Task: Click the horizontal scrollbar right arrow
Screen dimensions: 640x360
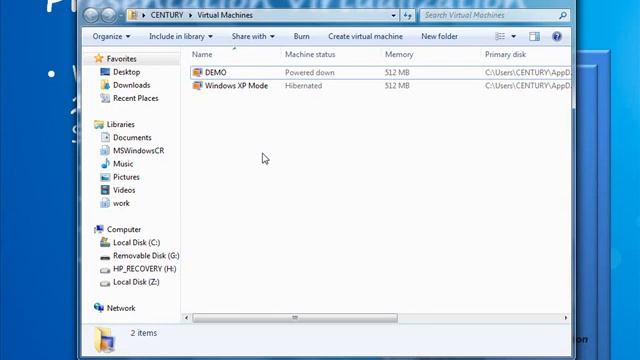Action: 566,318
